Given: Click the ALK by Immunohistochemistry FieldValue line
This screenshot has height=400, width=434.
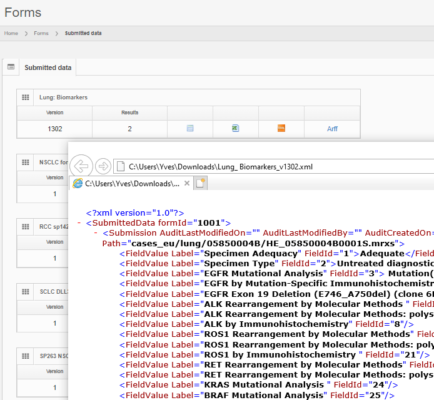Looking at the screenshot, I should (267, 324).
